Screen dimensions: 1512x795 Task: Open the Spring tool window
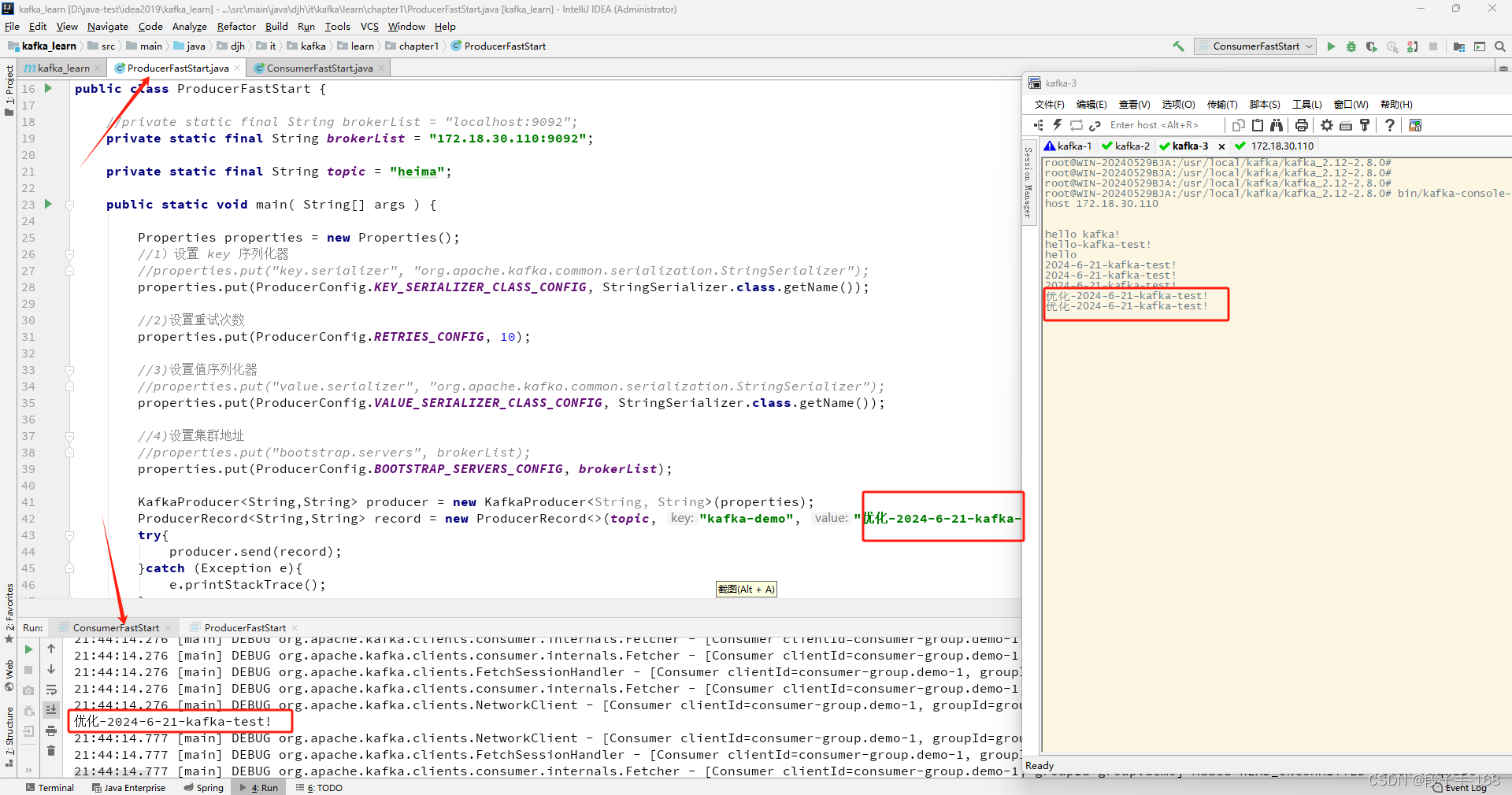pyautogui.click(x=203, y=787)
